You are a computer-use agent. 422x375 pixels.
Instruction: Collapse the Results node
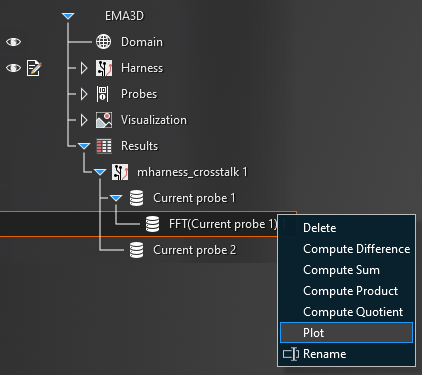(84, 146)
